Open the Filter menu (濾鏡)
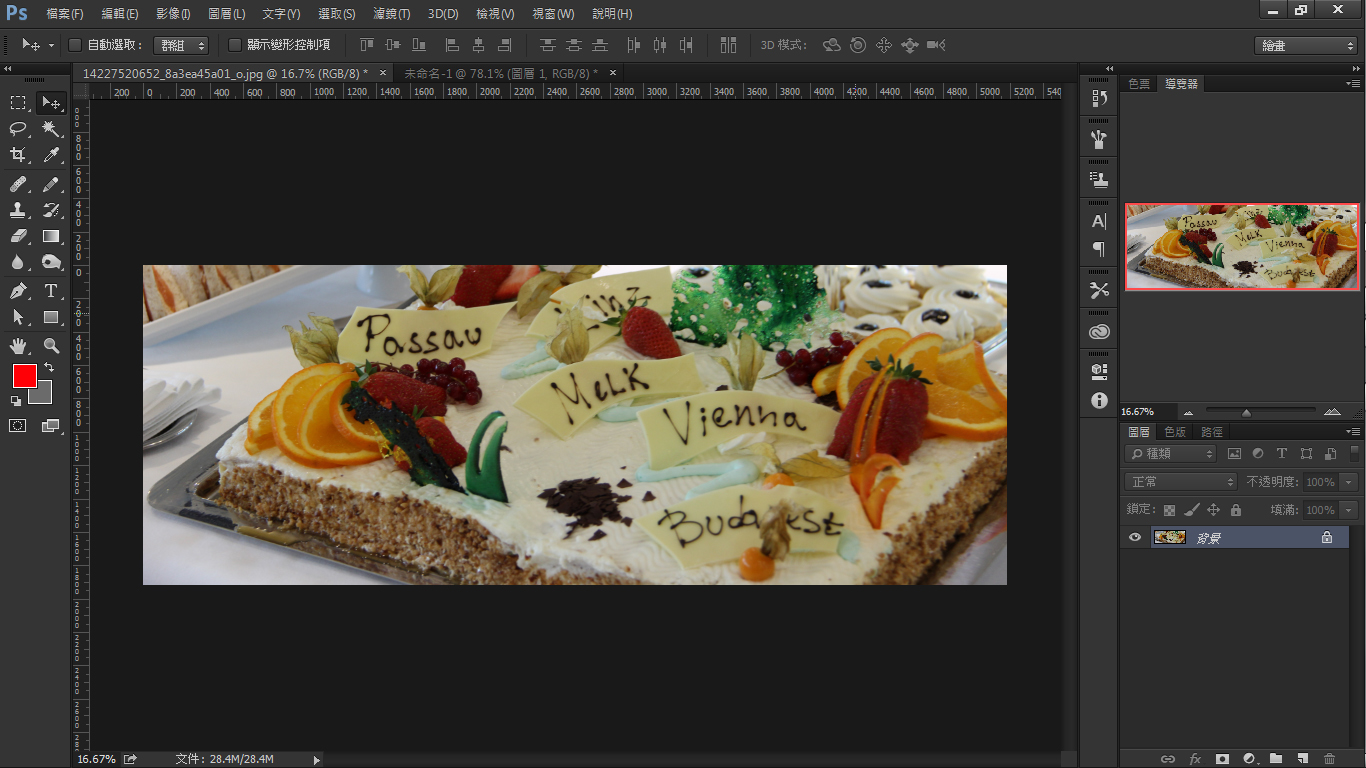 point(391,14)
